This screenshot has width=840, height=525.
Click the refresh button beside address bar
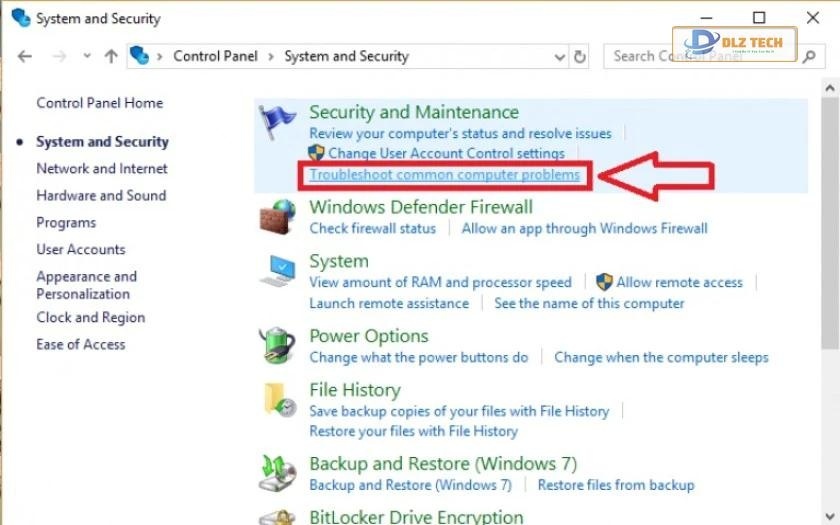pos(580,56)
